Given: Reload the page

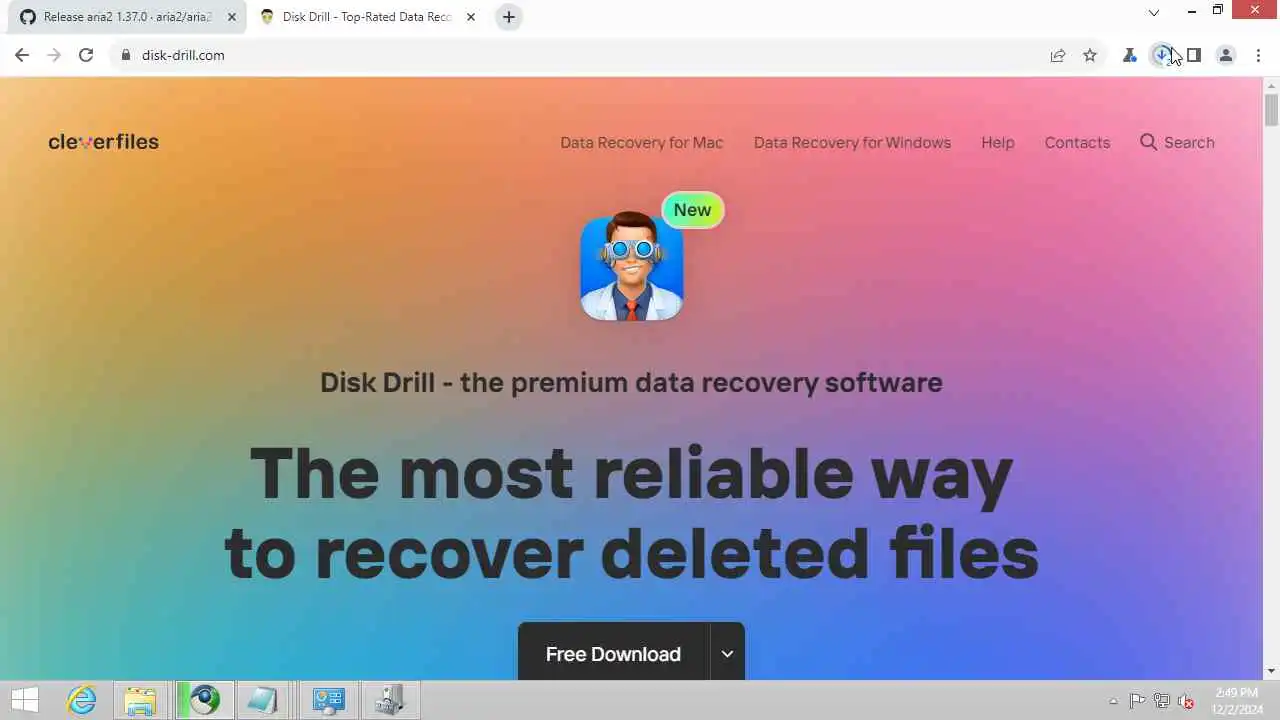Looking at the screenshot, I should point(86,55).
